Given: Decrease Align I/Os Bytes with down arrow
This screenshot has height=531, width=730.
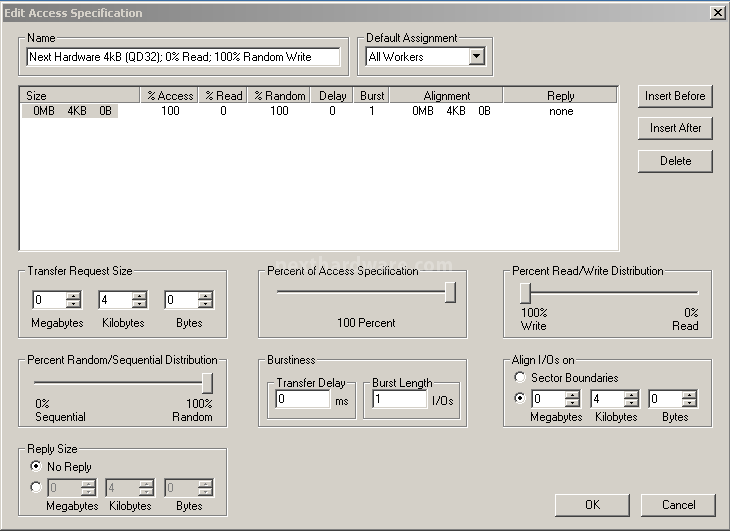Looking at the screenshot, I should coord(689,403).
